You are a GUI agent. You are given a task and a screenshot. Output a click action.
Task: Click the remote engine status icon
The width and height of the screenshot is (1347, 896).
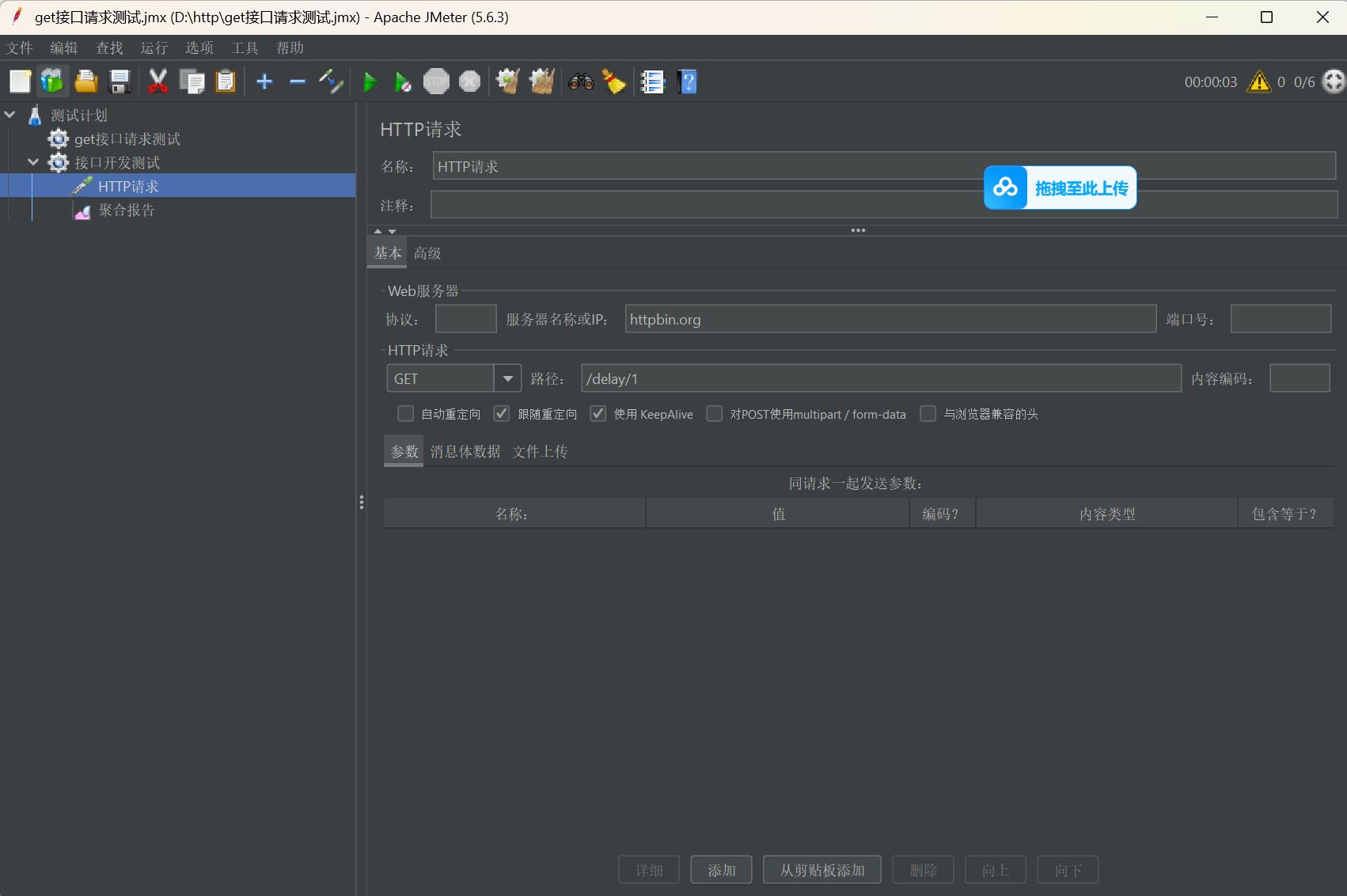tap(1334, 82)
